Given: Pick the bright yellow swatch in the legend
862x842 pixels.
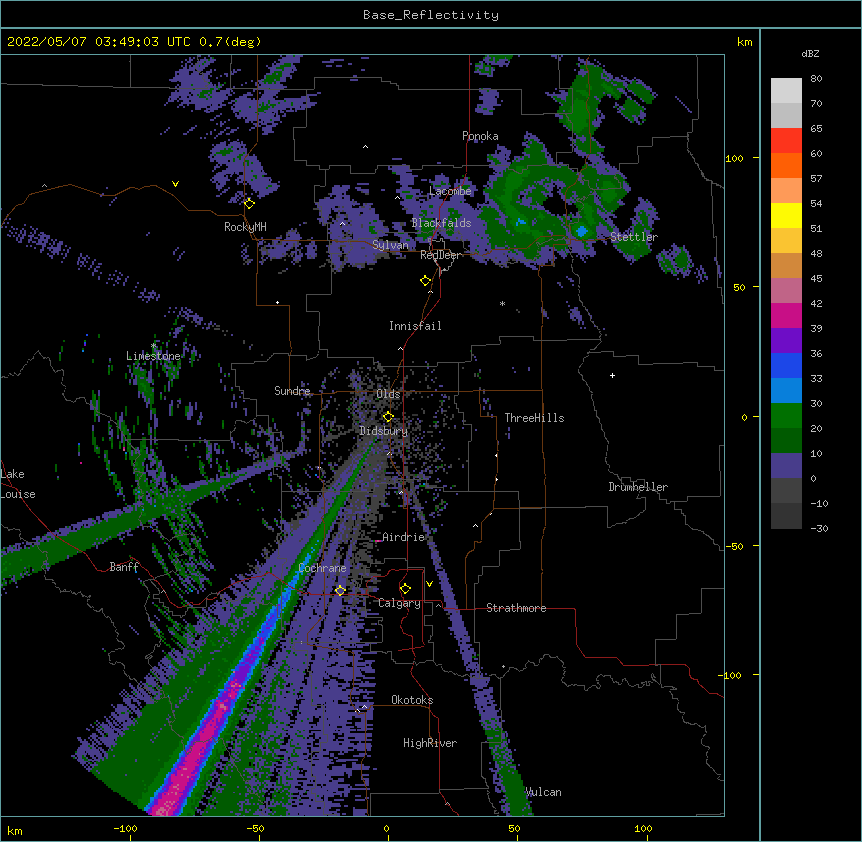Looking at the screenshot, I should click(786, 215).
